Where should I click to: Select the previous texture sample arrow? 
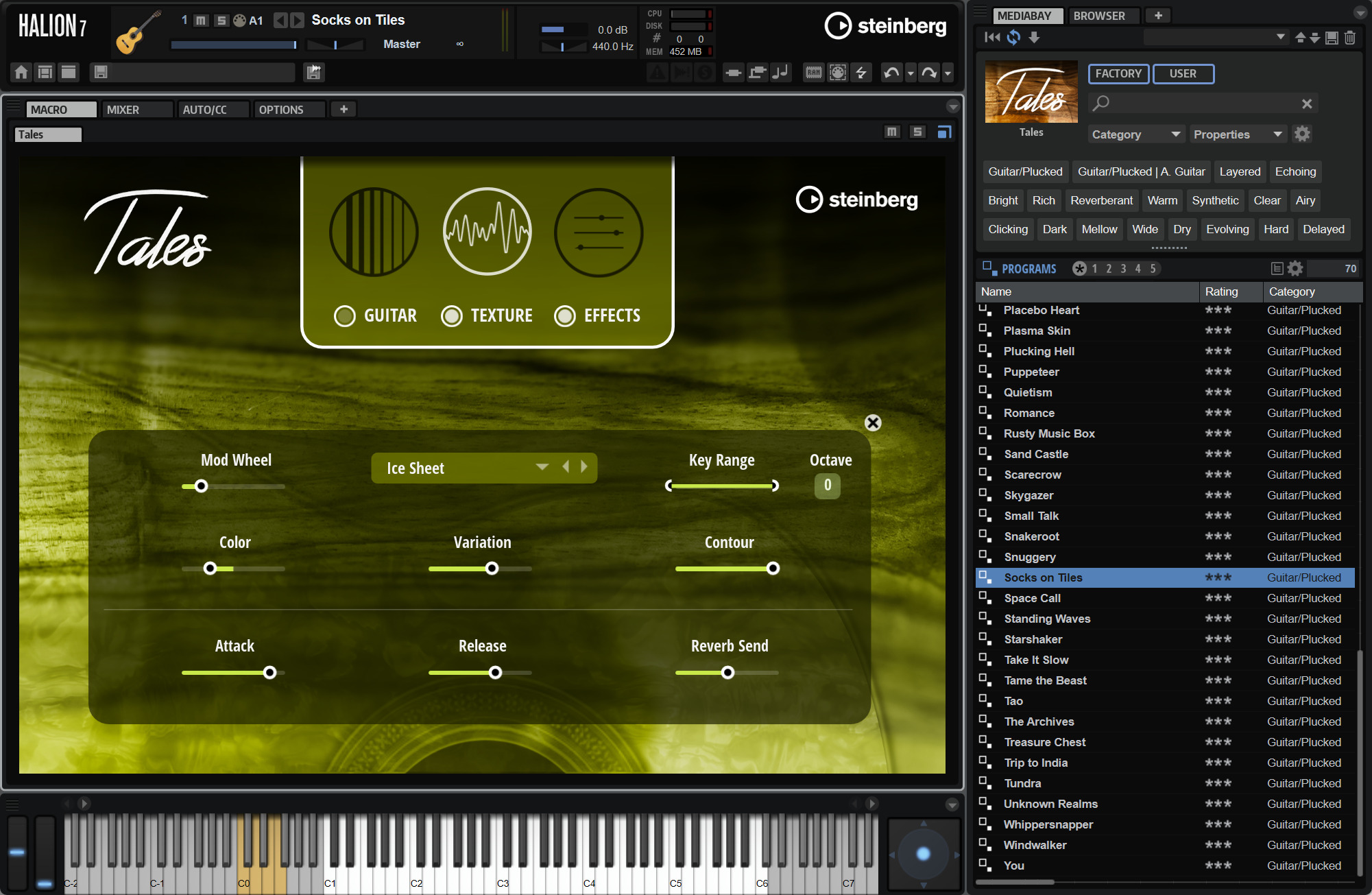click(x=566, y=467)
